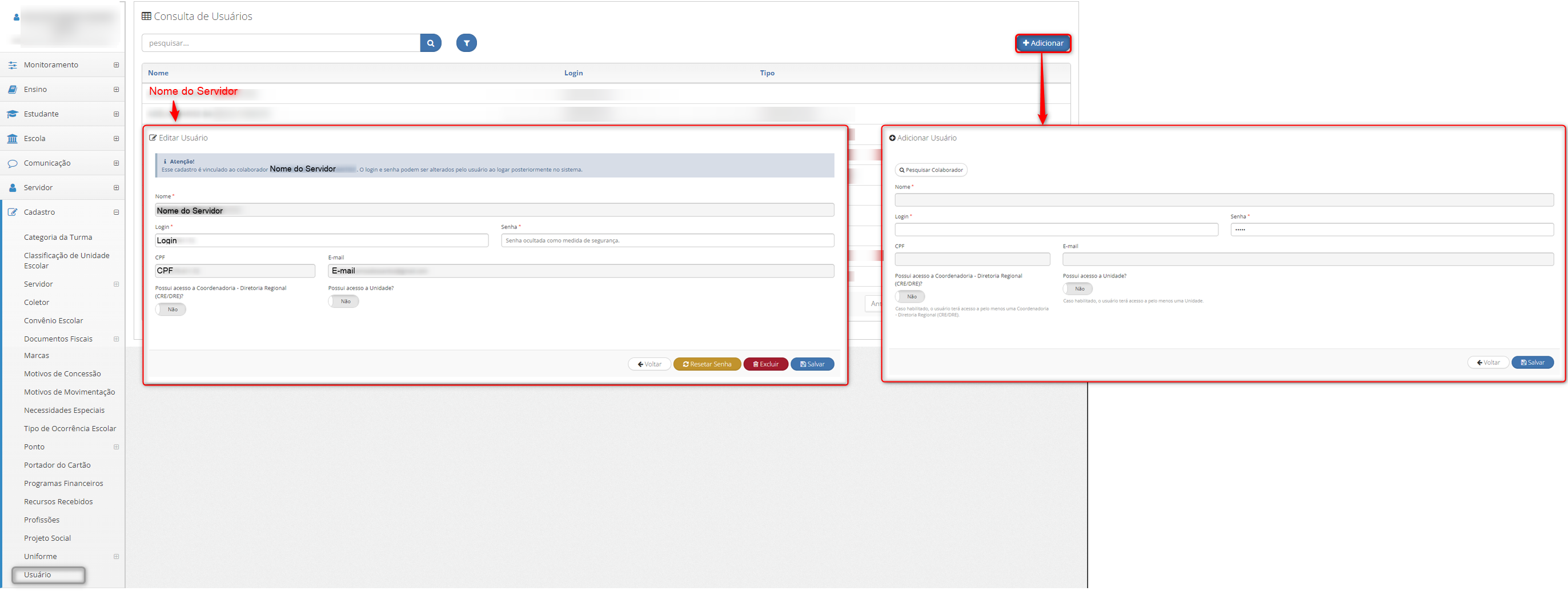Open Recursos Recebidos item

(58, 501)
